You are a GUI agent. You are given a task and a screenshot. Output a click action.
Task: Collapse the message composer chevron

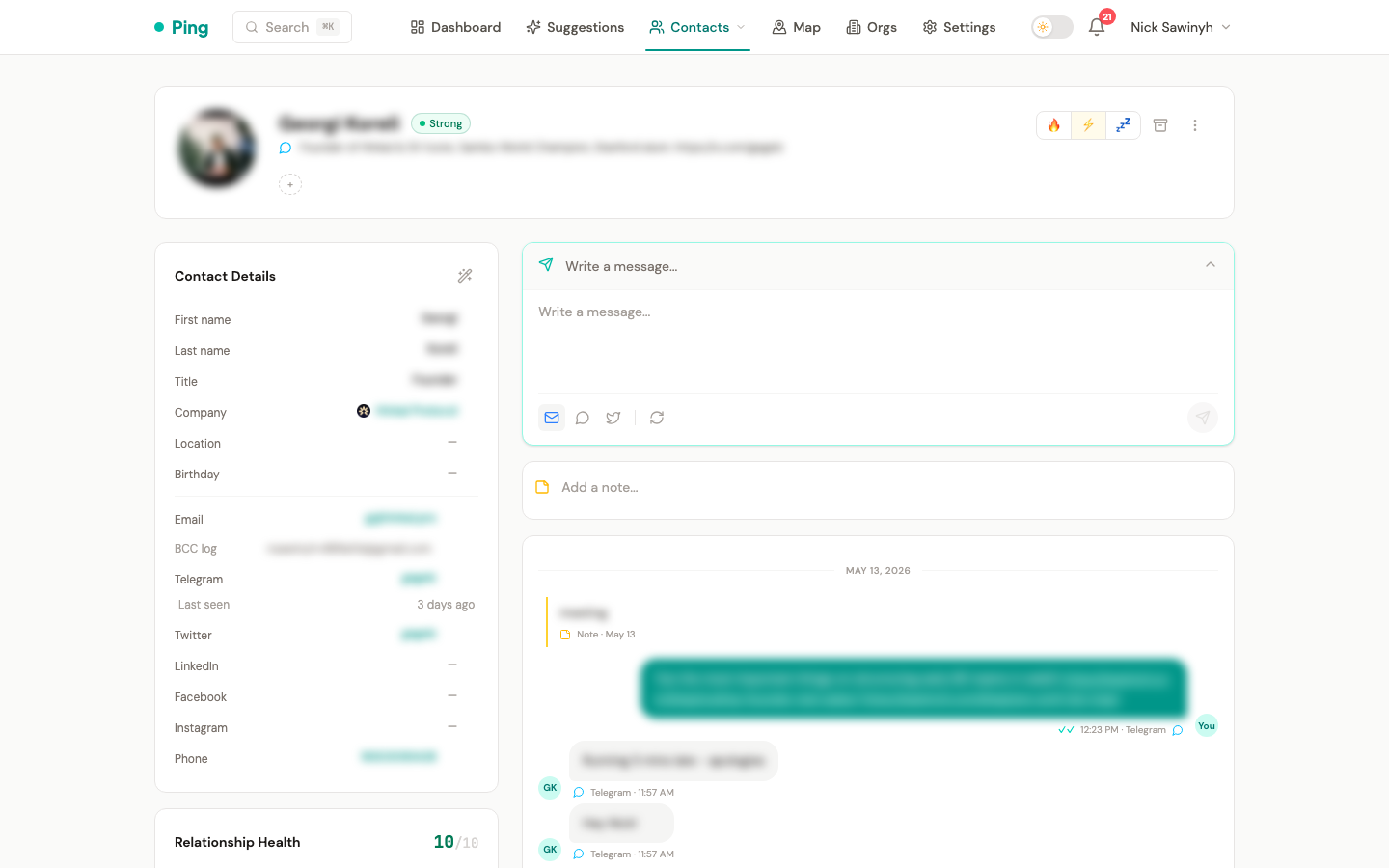point(1211,264)
